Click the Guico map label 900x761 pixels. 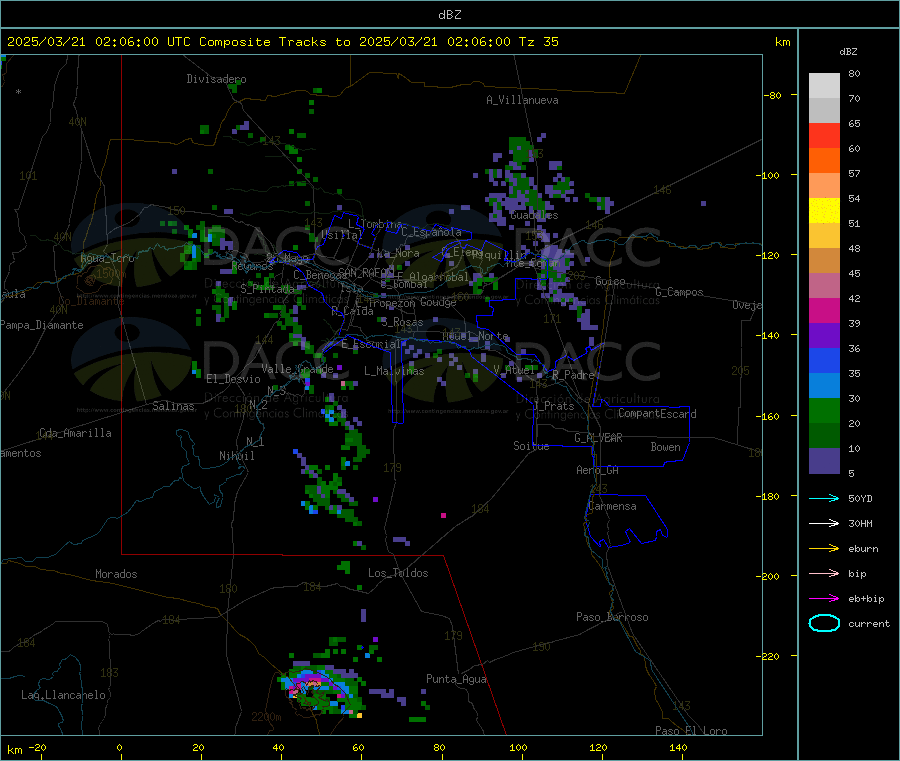point(610,281)
